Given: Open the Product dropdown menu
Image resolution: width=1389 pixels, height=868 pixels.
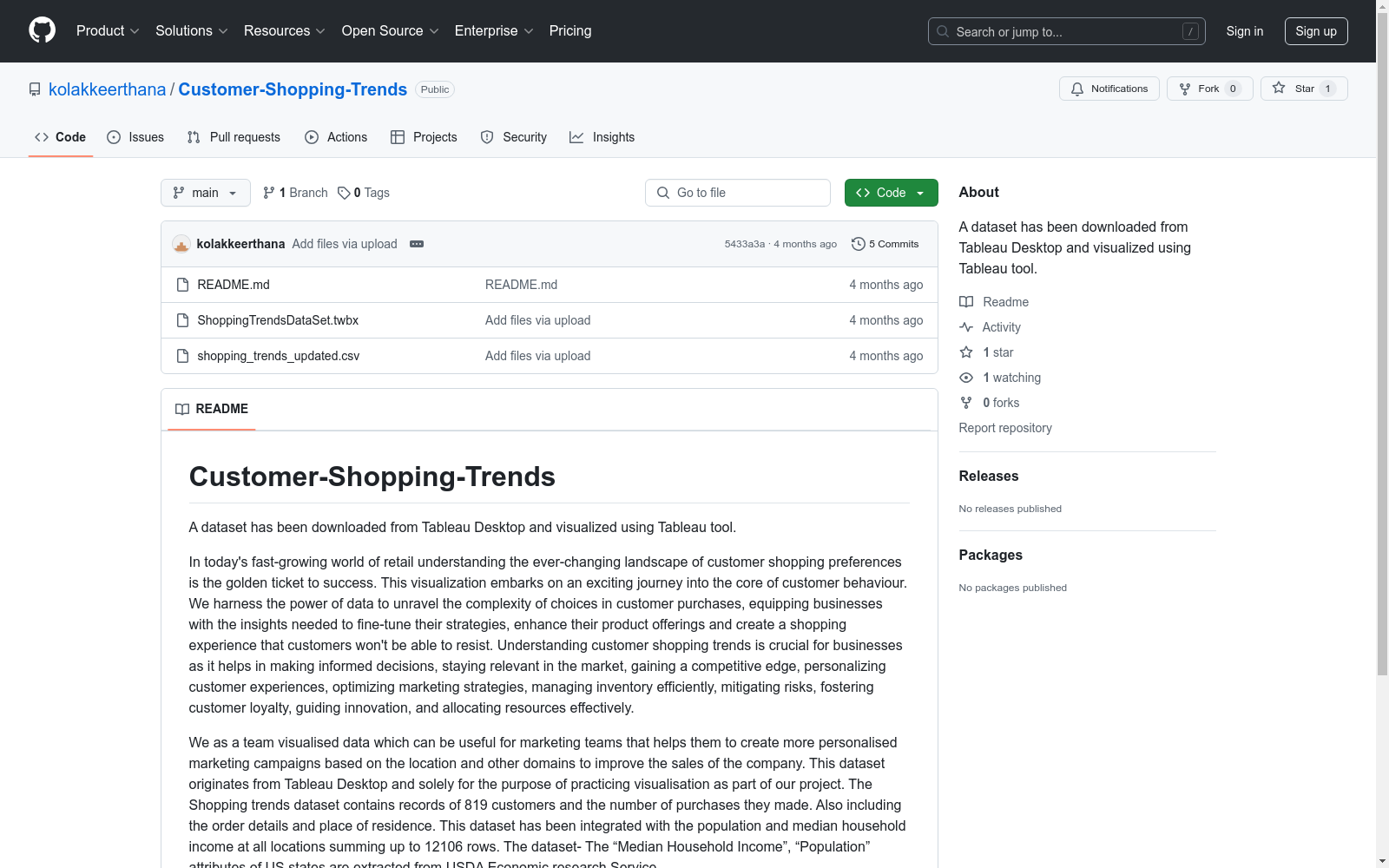Looking at the screenshot, I should 108,30.
